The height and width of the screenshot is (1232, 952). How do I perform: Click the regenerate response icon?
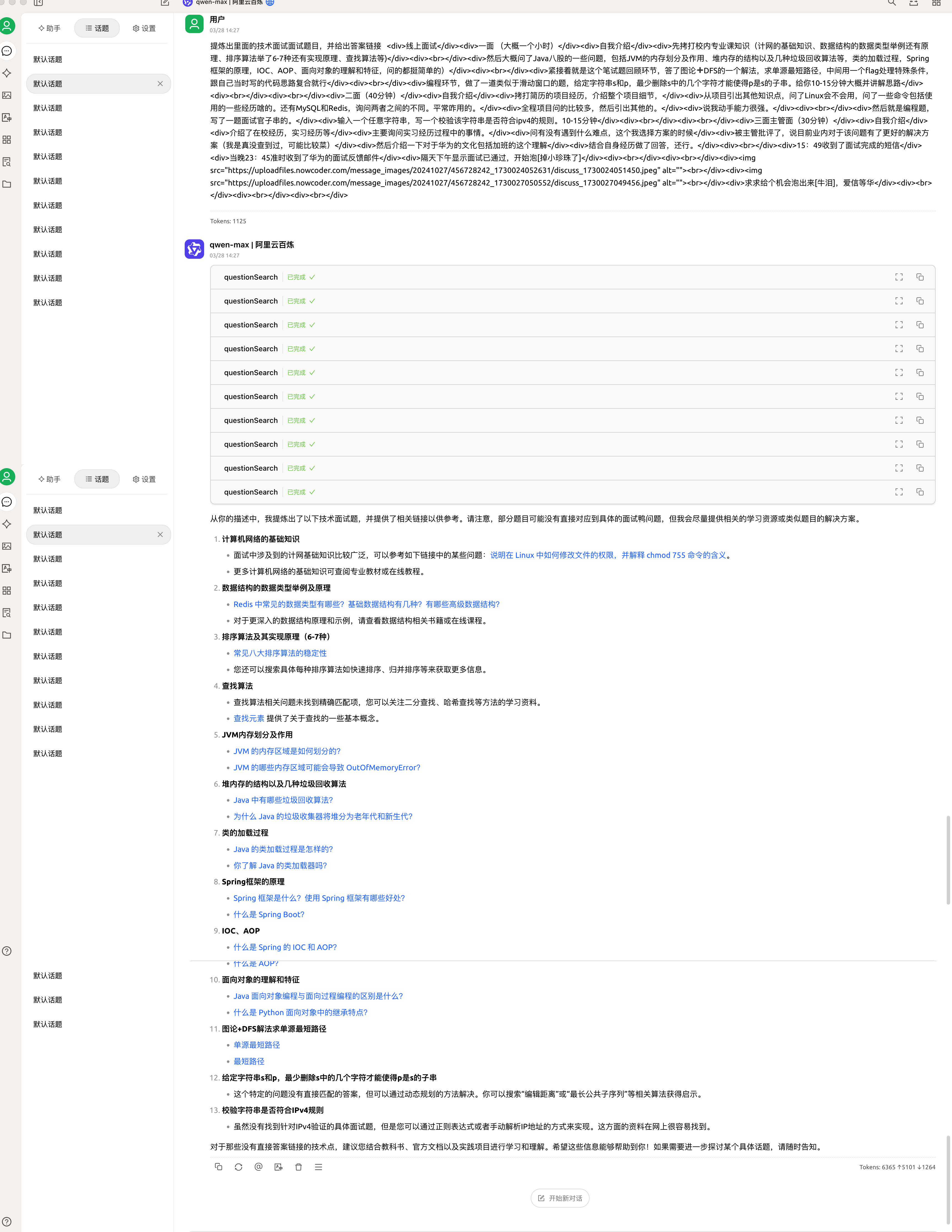[x=238, y=1166]
